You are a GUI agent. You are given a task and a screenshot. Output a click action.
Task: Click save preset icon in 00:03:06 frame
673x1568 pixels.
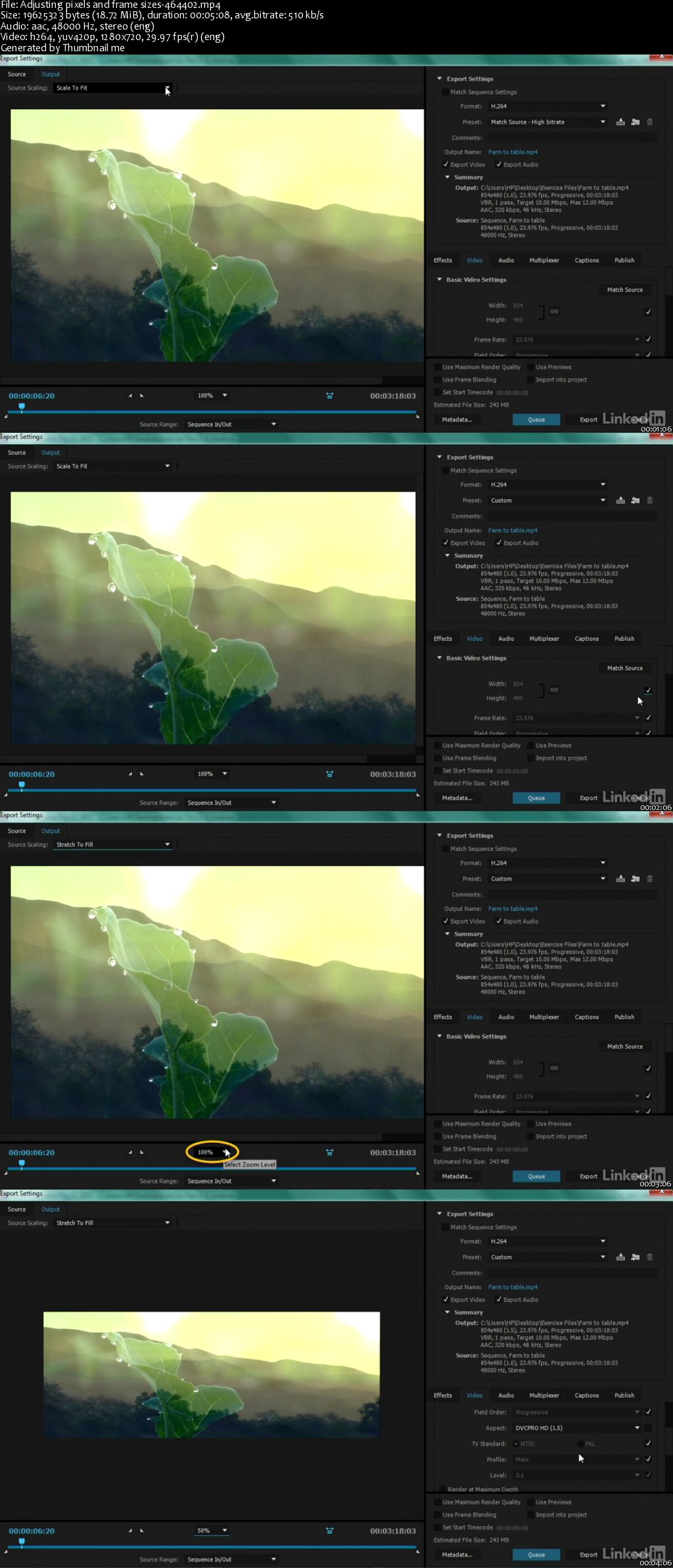tap(620, 879)
